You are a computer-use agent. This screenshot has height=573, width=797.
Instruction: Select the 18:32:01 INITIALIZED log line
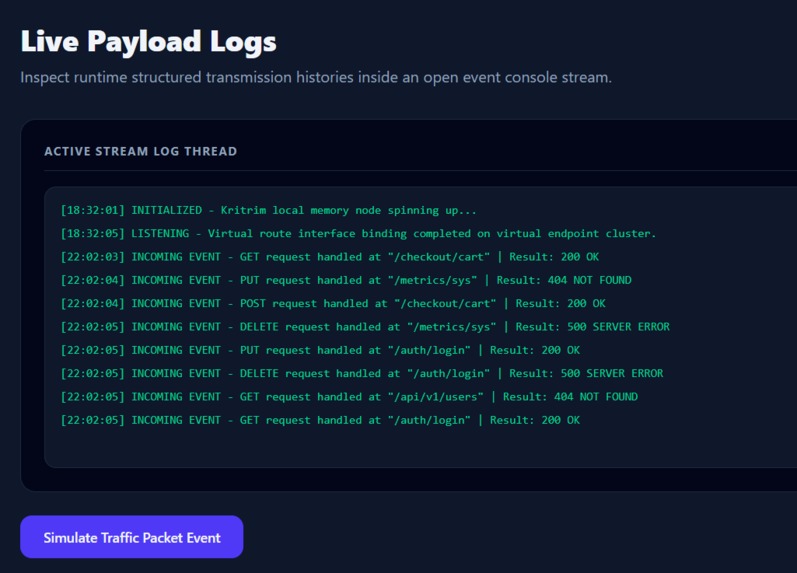[x=268, y=210]
